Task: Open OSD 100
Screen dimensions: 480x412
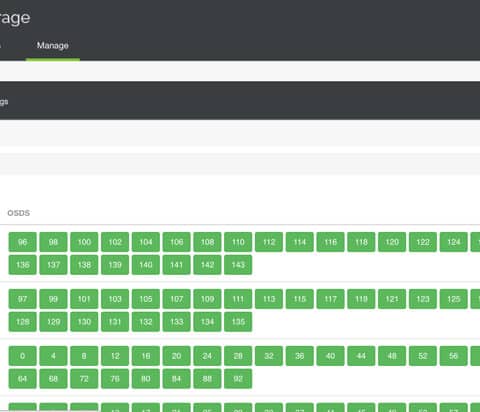Action: point(84,242)
